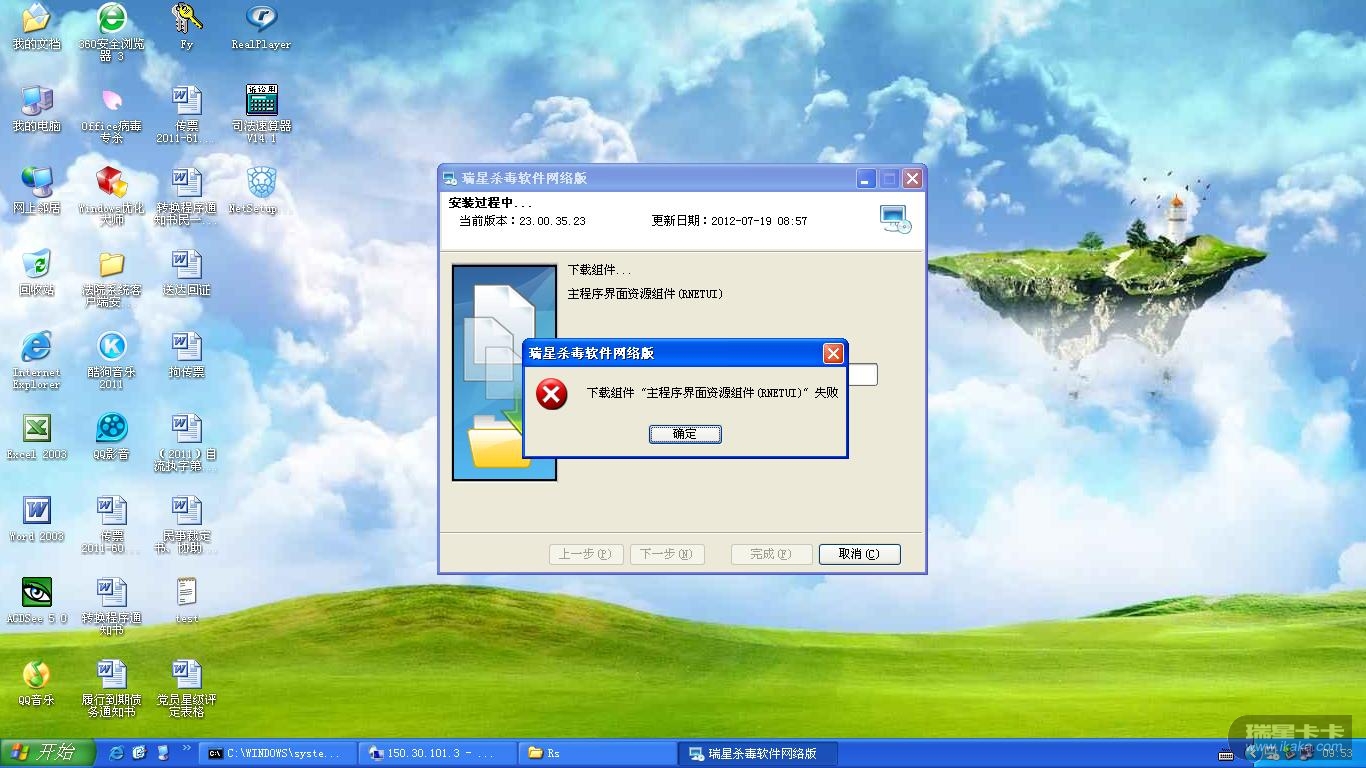Launch Excel 2003 from desktop
The width and height of the screenshot is (1366, 768).
click(x=36, y=437)
